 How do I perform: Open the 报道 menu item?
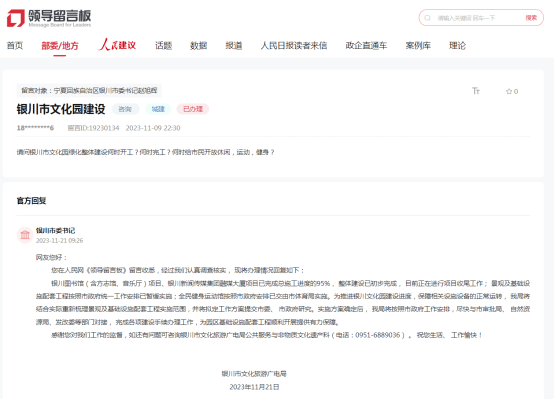point(234,46)
